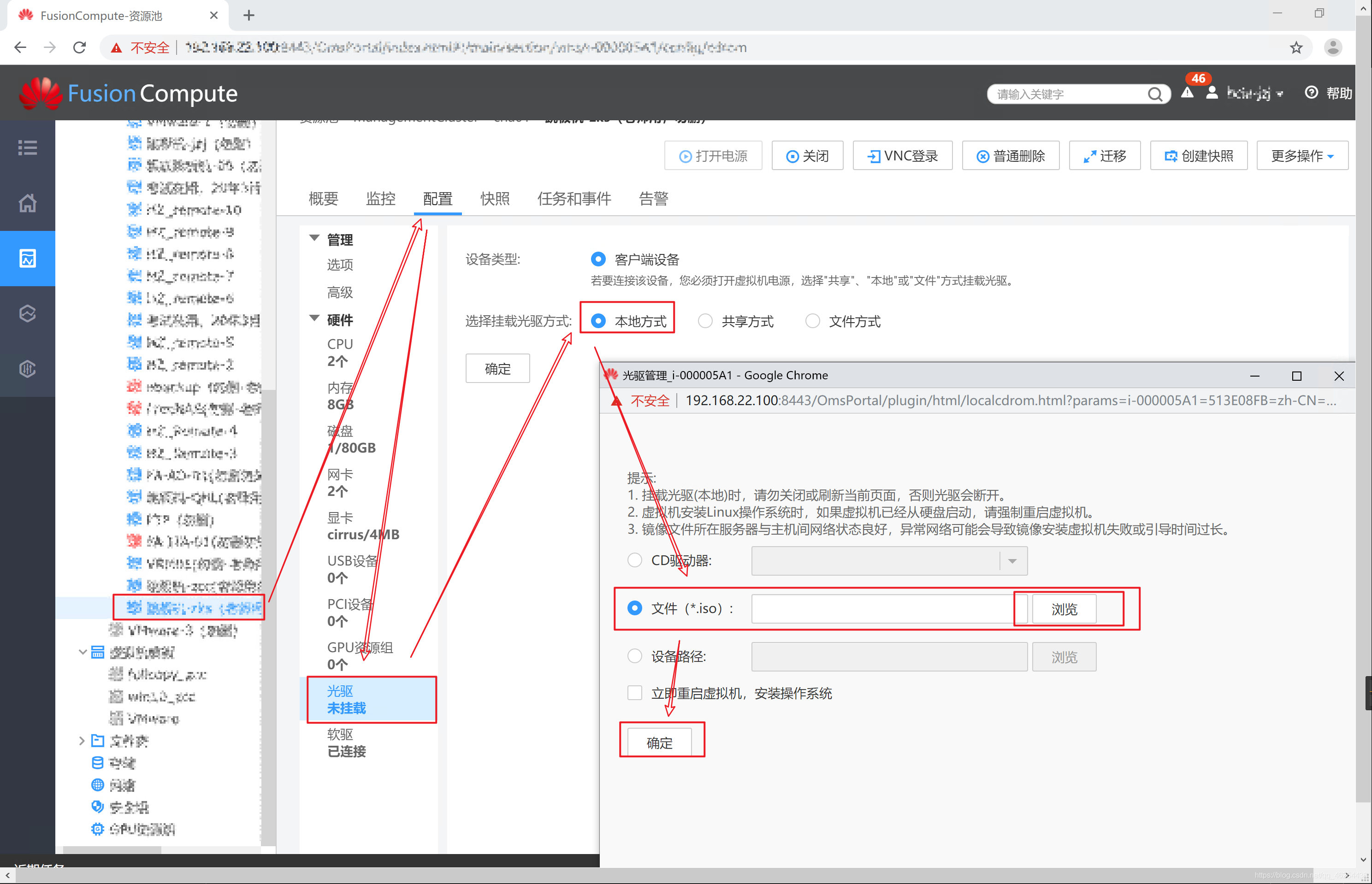This screenshot has height=884, width=1372.
Task: Bookmark this page with star icon
Action: 1295,47
